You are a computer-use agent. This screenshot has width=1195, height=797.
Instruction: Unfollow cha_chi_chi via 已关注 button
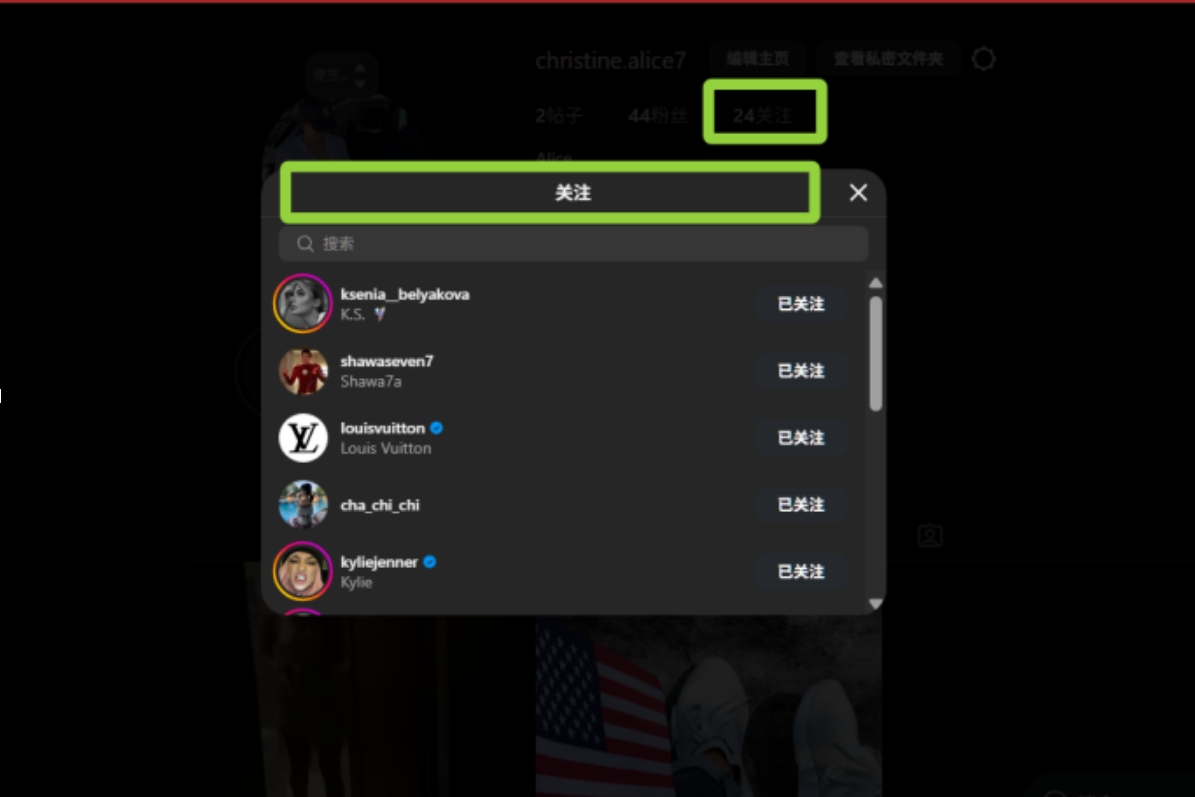coord(801,504)
